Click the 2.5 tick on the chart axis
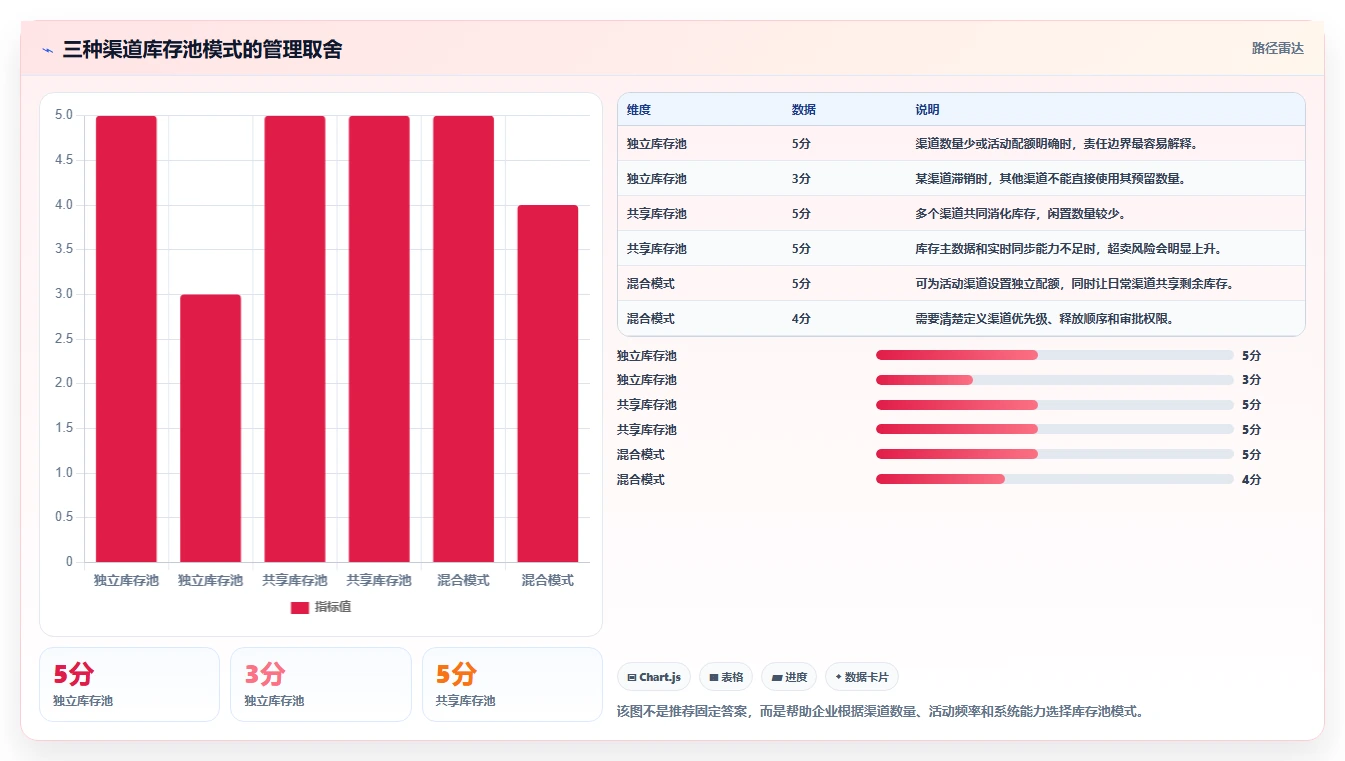 tap(63, 339)
